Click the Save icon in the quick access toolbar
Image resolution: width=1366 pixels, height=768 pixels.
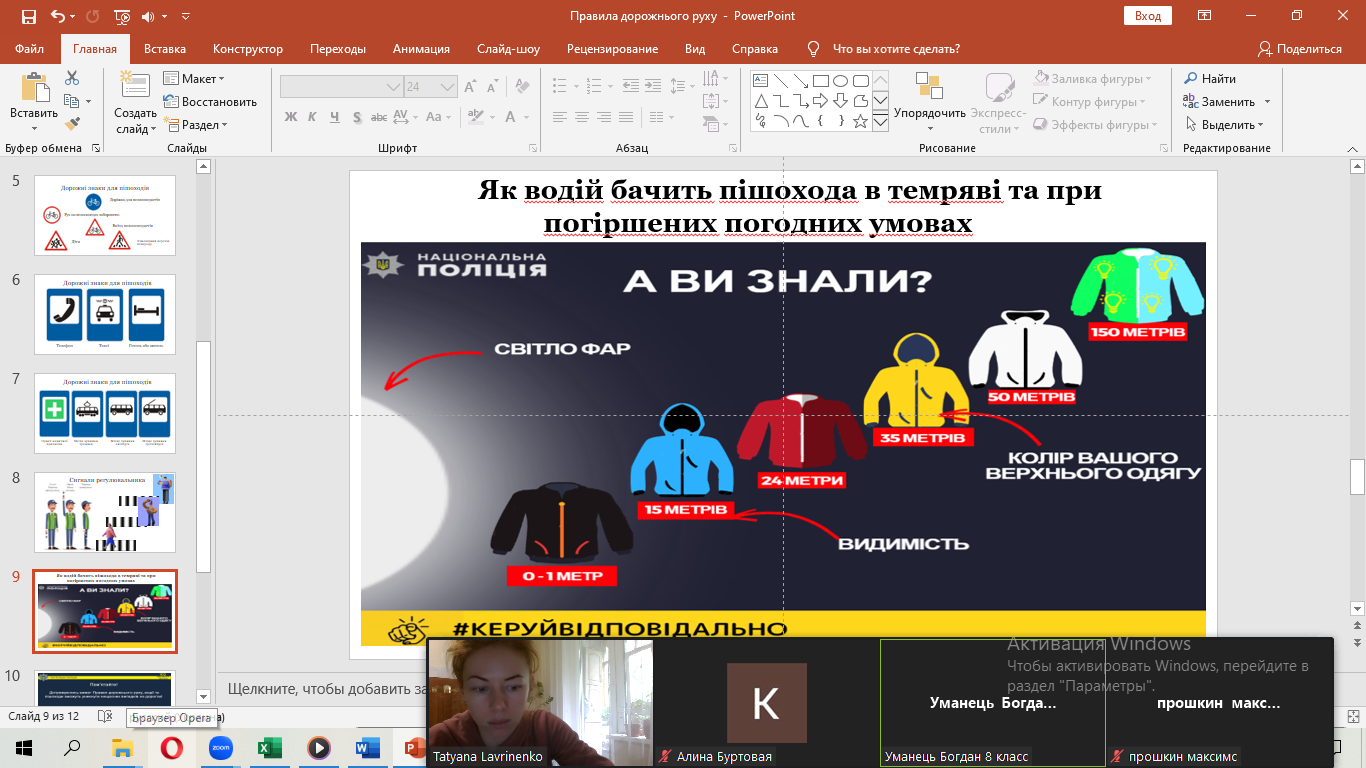click(x=28, y=16)
